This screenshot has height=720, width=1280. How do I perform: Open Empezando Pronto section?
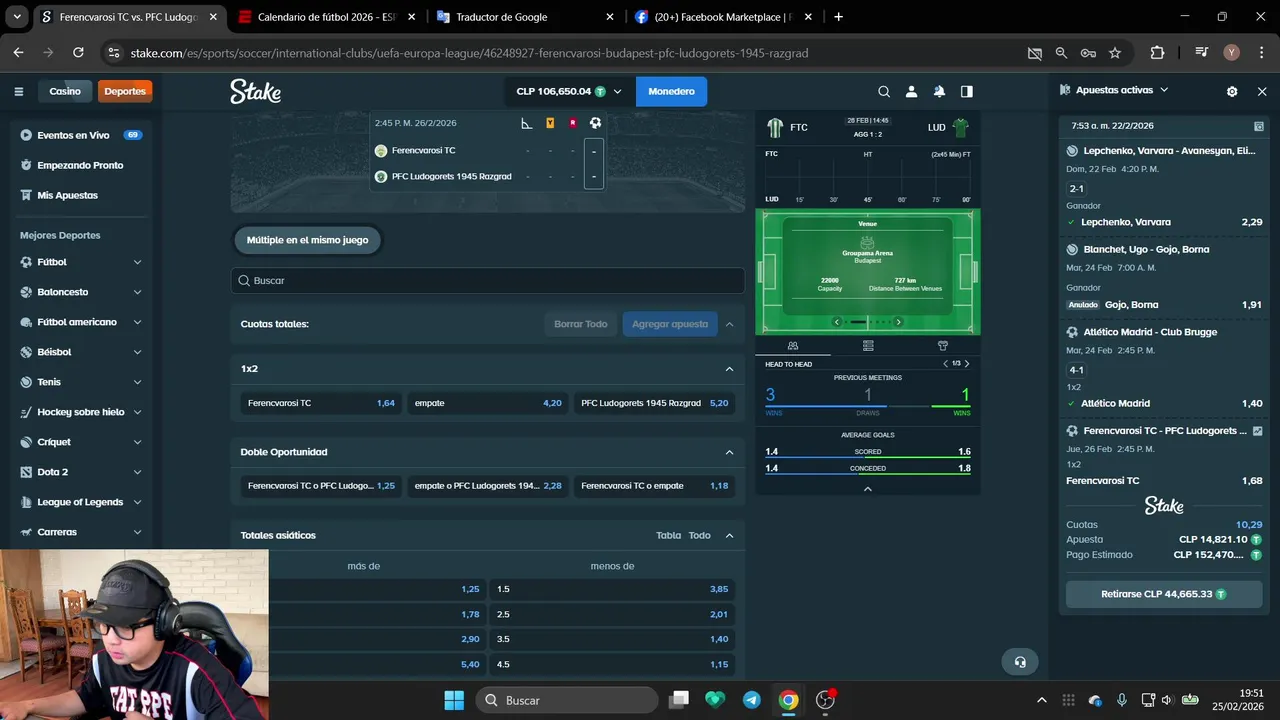pyautogui.click(x=80, y=165)
